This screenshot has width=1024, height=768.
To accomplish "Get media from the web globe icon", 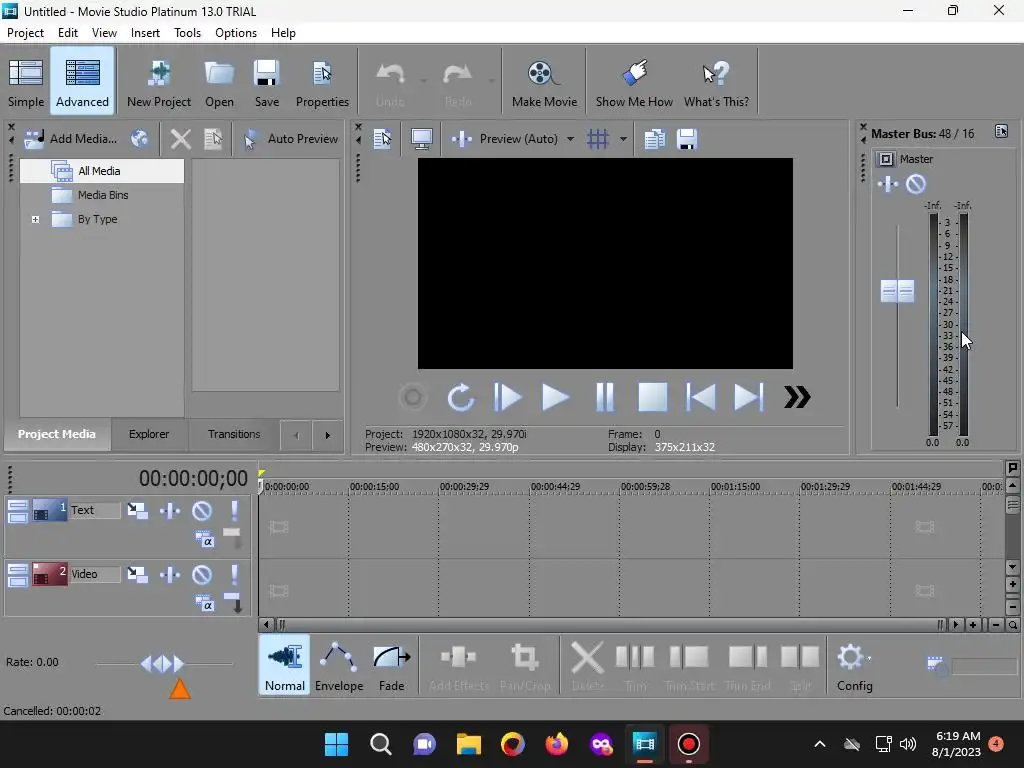I will [x=140, y=138].
